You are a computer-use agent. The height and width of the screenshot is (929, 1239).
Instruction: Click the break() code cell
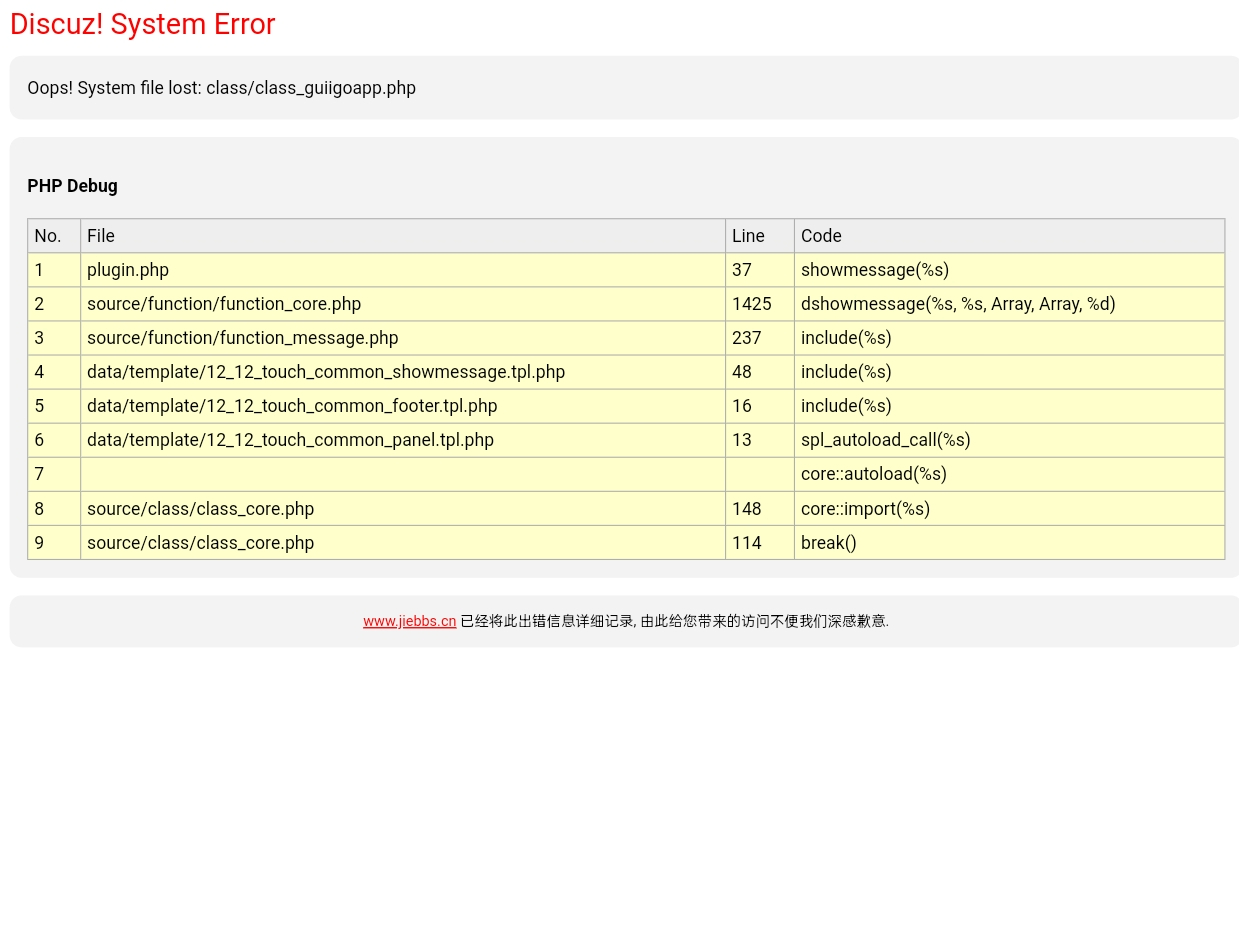point(828,543)
